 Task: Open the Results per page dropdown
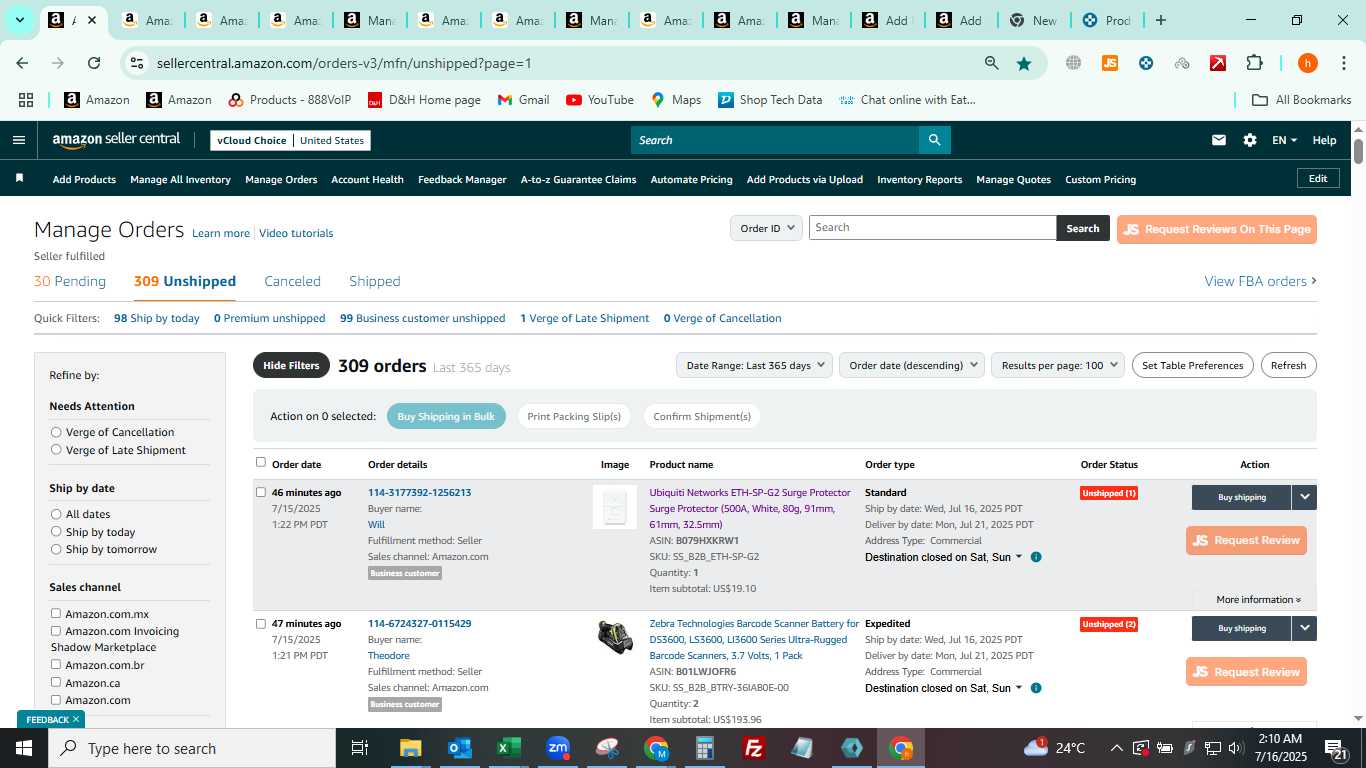1058,365
